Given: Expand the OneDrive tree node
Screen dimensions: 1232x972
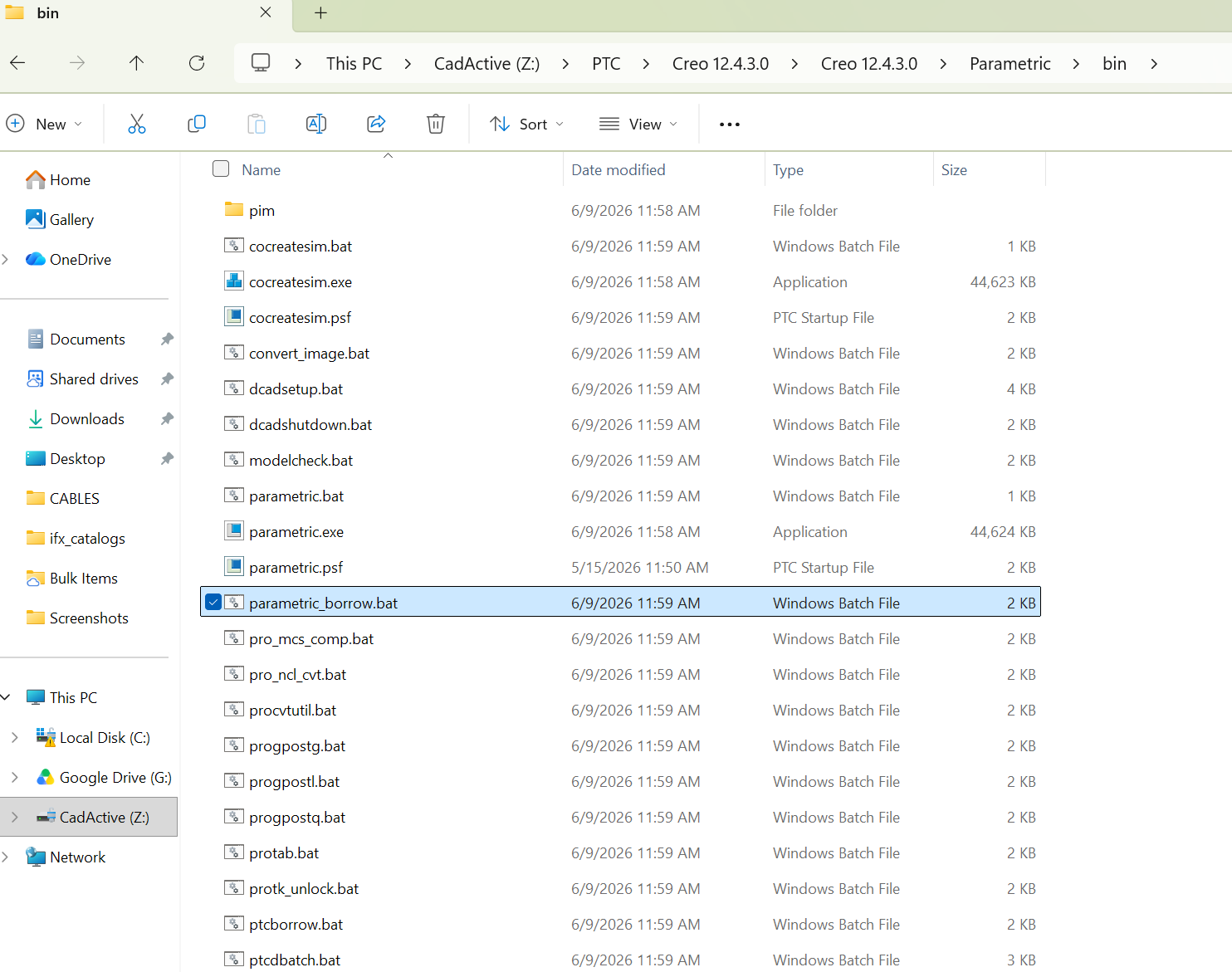Looking at the screenshot, I should pos(6,259).
